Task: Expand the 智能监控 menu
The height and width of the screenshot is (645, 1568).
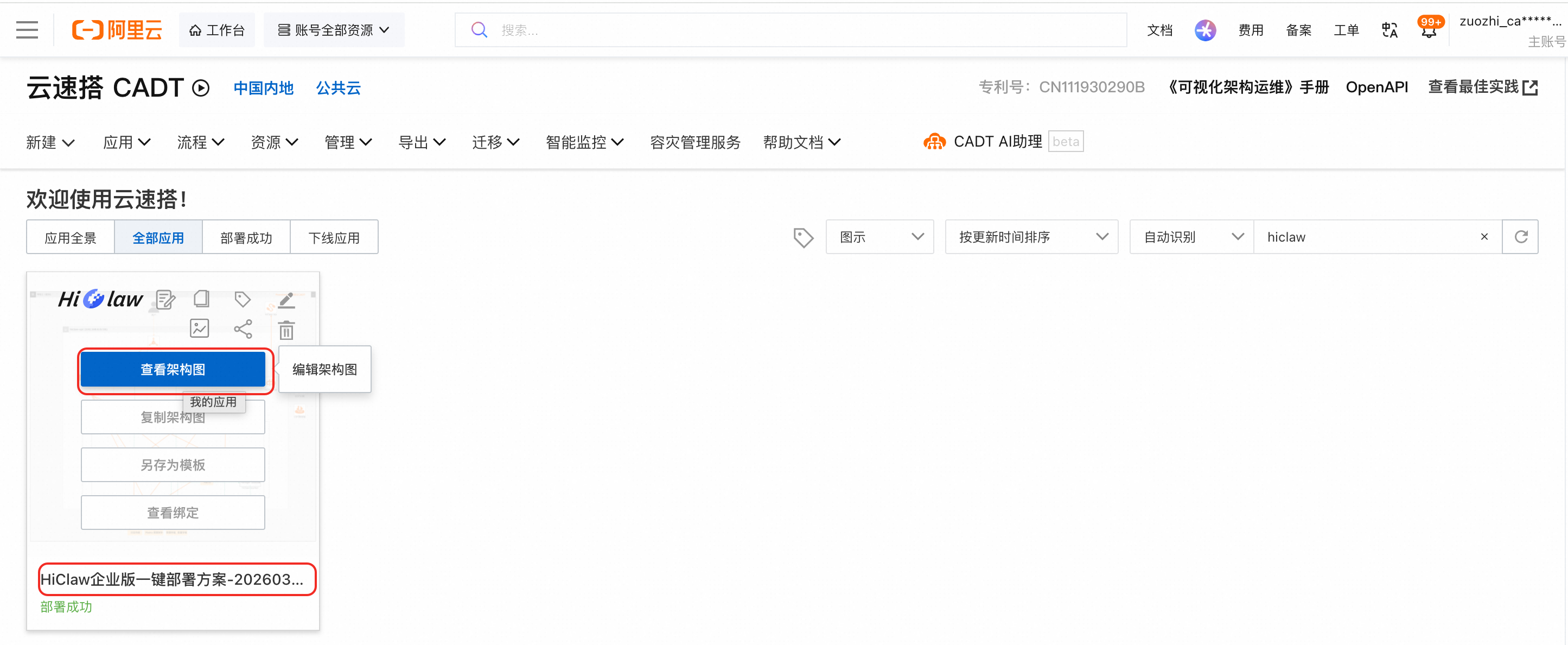Action: tap(585, 143)
